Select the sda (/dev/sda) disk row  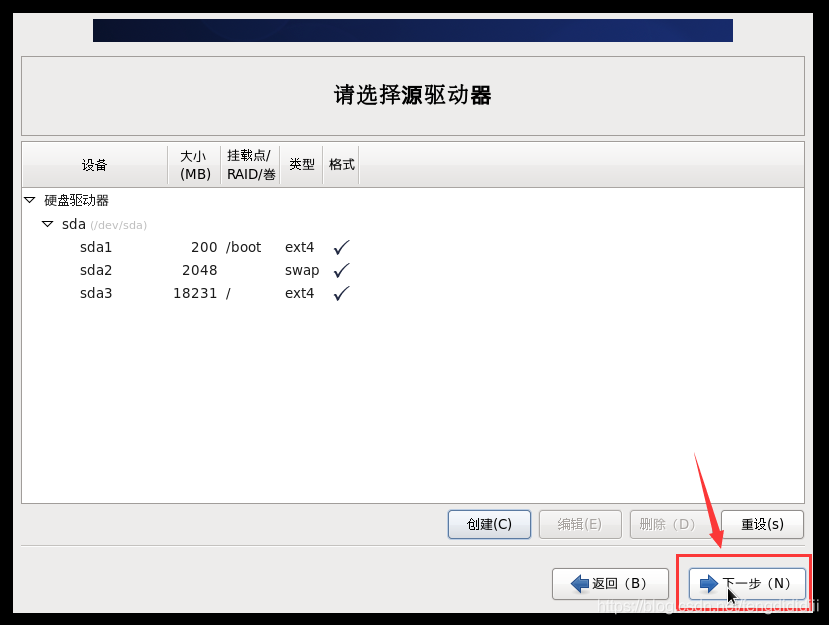(x=413, y=224)
